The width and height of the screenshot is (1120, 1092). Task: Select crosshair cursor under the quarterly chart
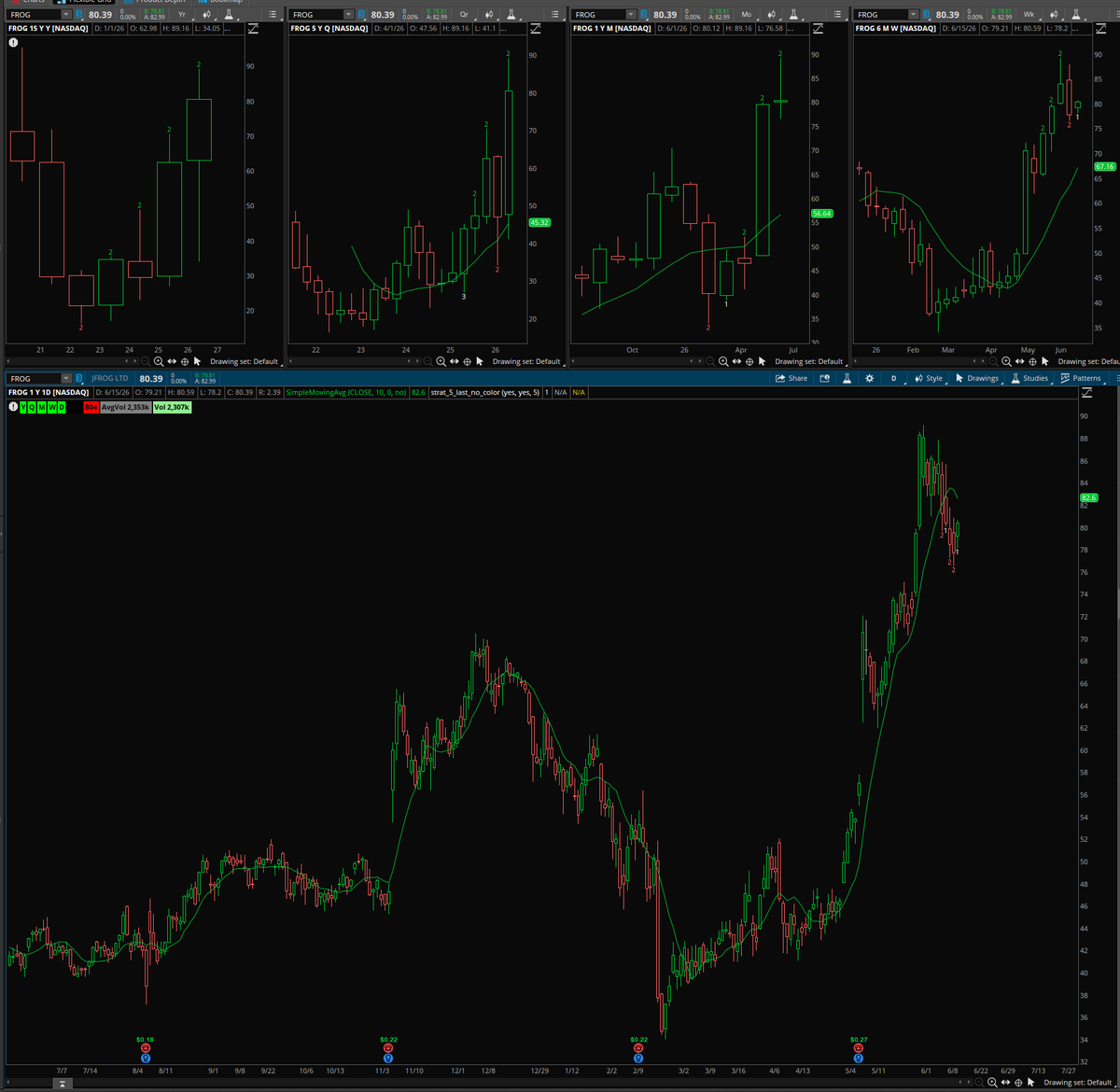(x=467, y=361)
